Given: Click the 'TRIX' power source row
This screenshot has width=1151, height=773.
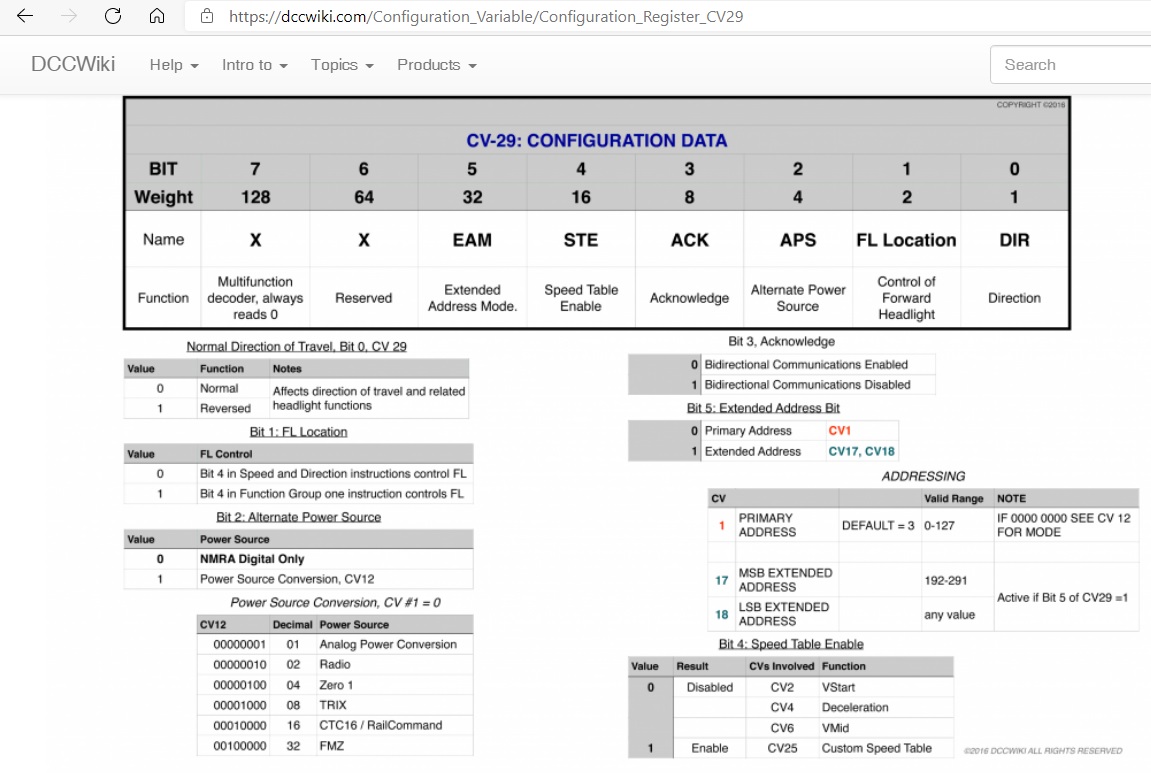Looking at the screenshot, I should click(x=335, y=705).
